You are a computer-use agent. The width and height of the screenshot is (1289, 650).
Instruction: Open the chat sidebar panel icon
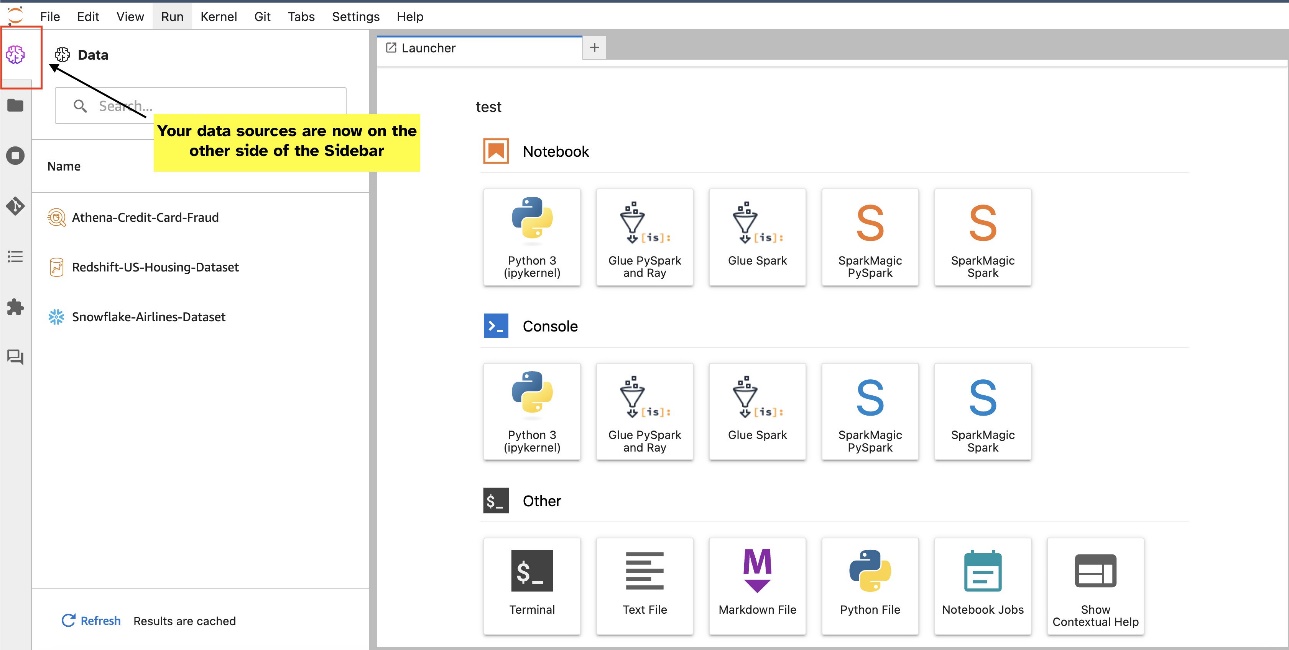click(15, 357)
